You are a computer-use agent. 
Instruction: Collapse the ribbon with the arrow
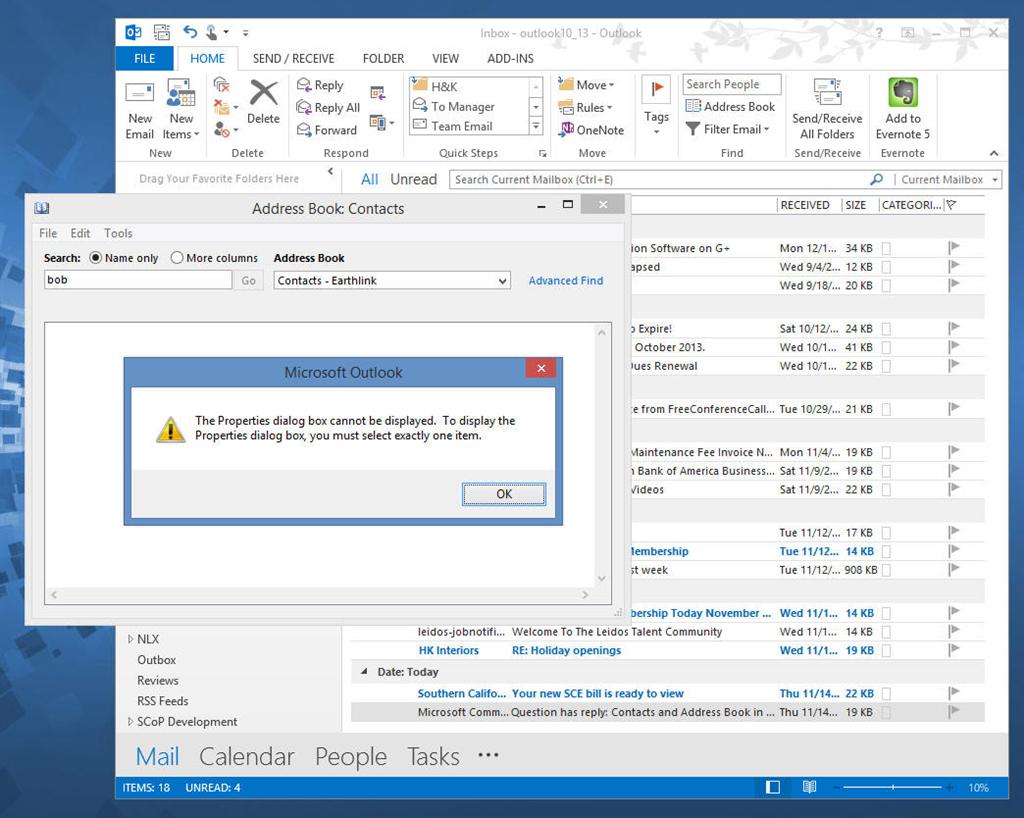pyautogui.click(x=993, y=153)
